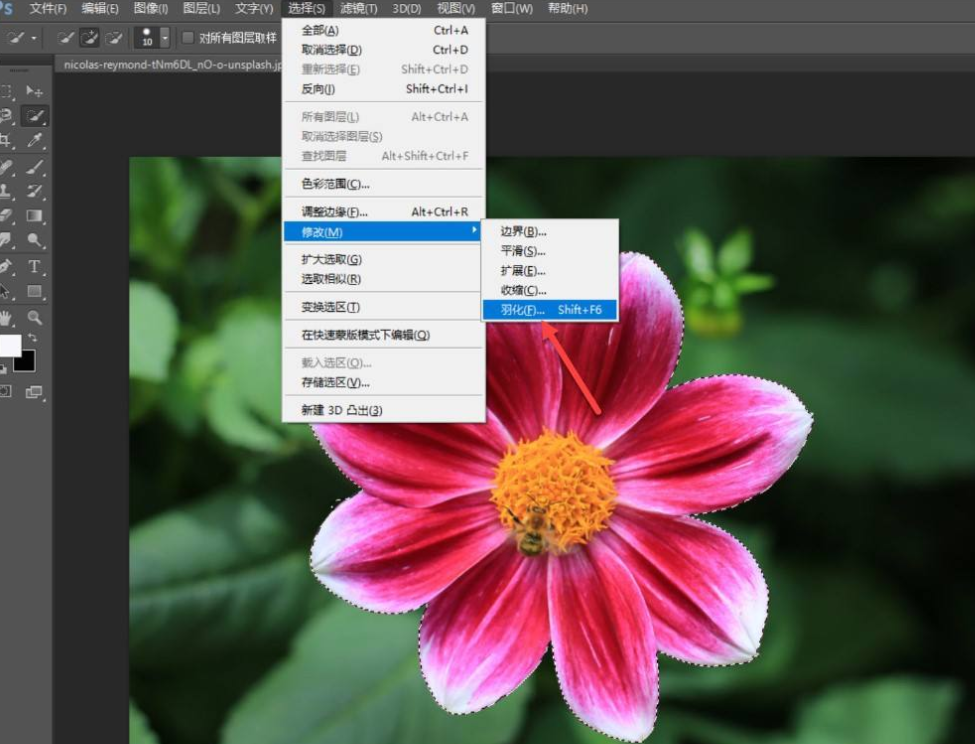Choose the Gradient tool
This screenshot has height=744, width=975.
(x=36, y=216)
